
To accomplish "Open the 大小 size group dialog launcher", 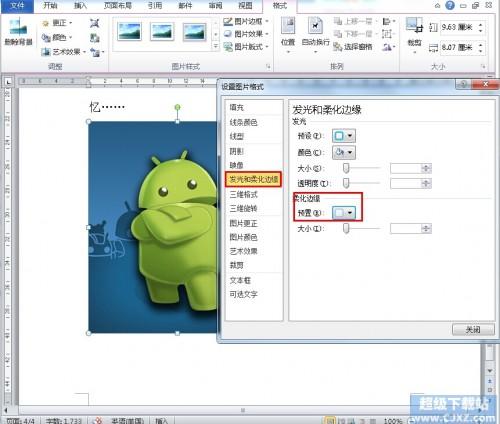I will (x=483, y=67).
